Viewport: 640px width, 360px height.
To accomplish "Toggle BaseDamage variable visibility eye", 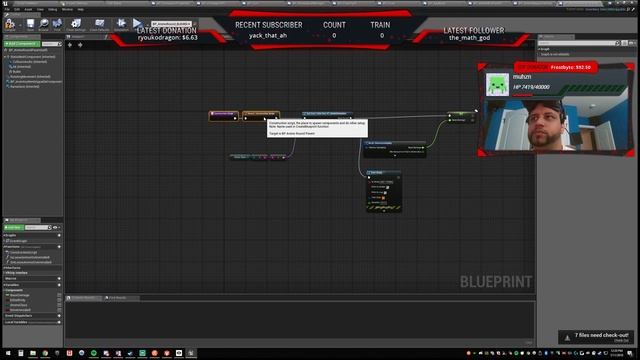I will pos(59,295).
